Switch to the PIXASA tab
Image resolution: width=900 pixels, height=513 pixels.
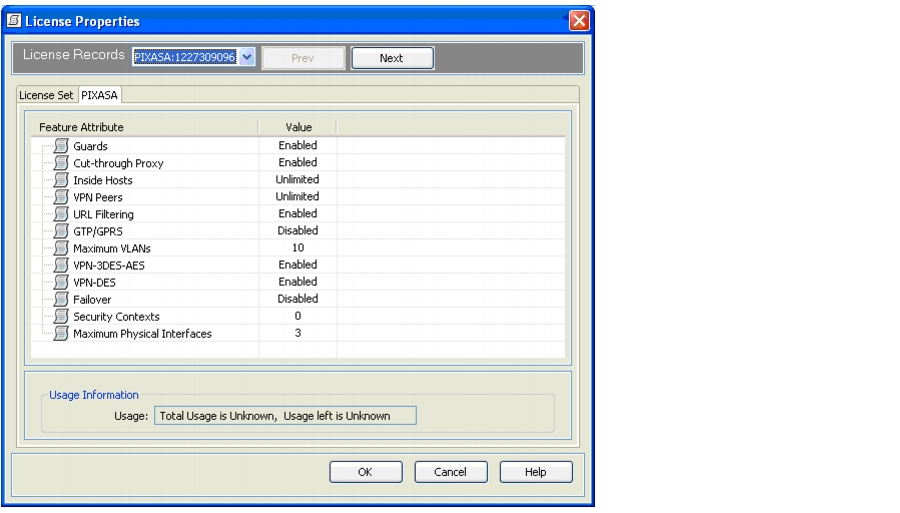click(99, 95)
